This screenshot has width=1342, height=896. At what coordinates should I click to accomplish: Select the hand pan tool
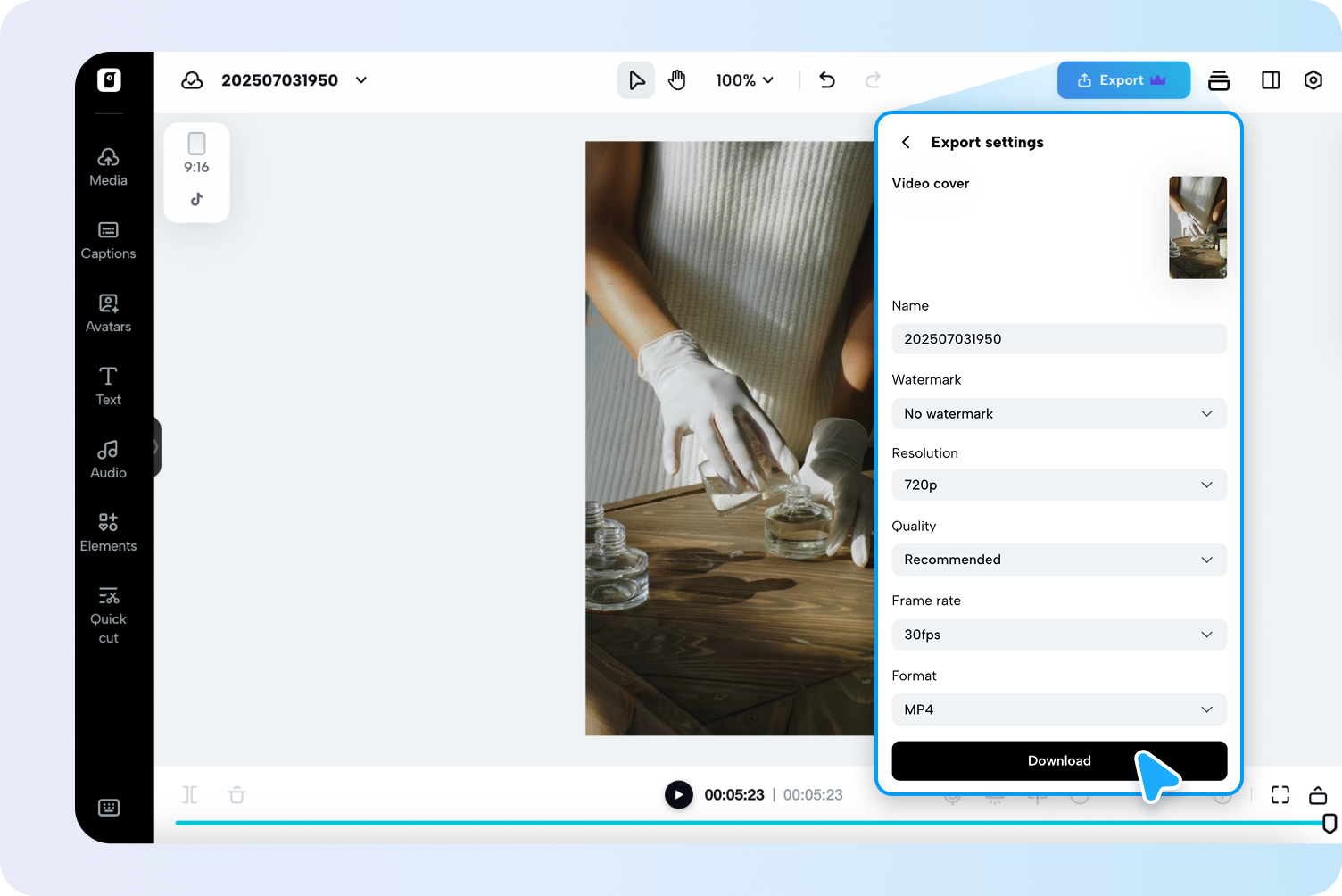point(677,80)
